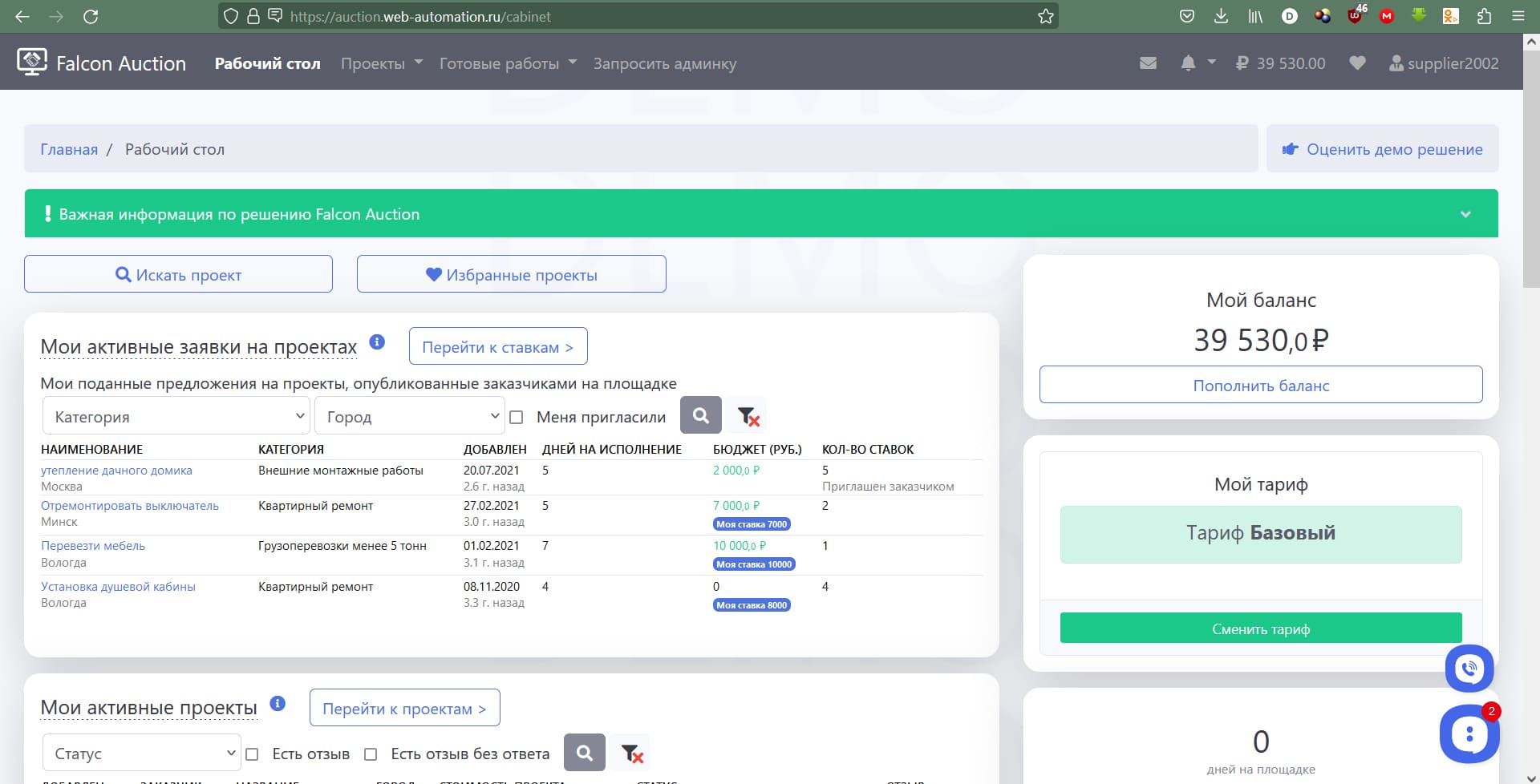The width and height of the screenshot is (1540, 784).
Task: Click the info icon beside active bids heading
Action: pyautogui.click(x=377, y=342)
